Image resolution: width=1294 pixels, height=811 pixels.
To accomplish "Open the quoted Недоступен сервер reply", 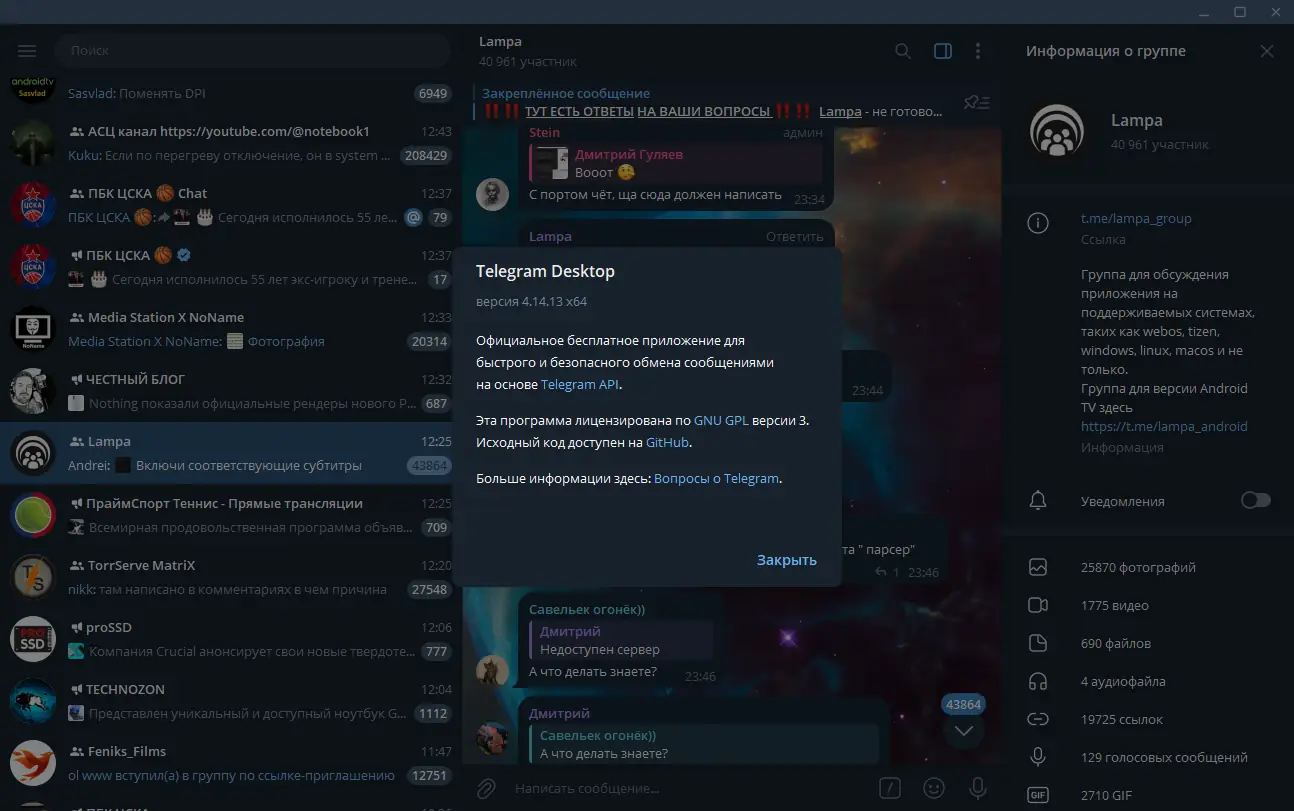I will (x=621, y=640).
